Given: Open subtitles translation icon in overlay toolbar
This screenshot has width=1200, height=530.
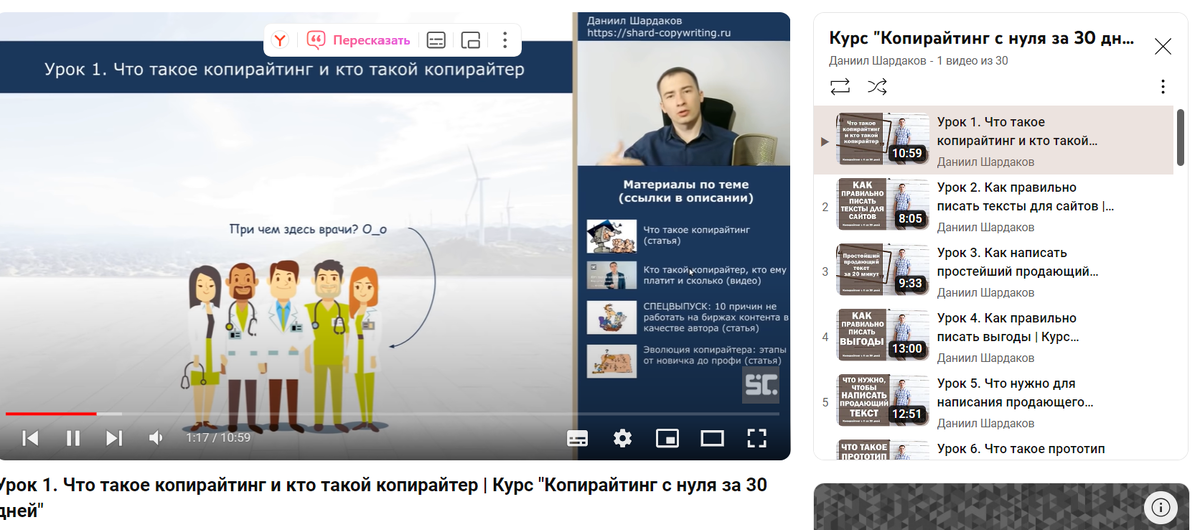Looking at the screenshot, I should point(436,40).
